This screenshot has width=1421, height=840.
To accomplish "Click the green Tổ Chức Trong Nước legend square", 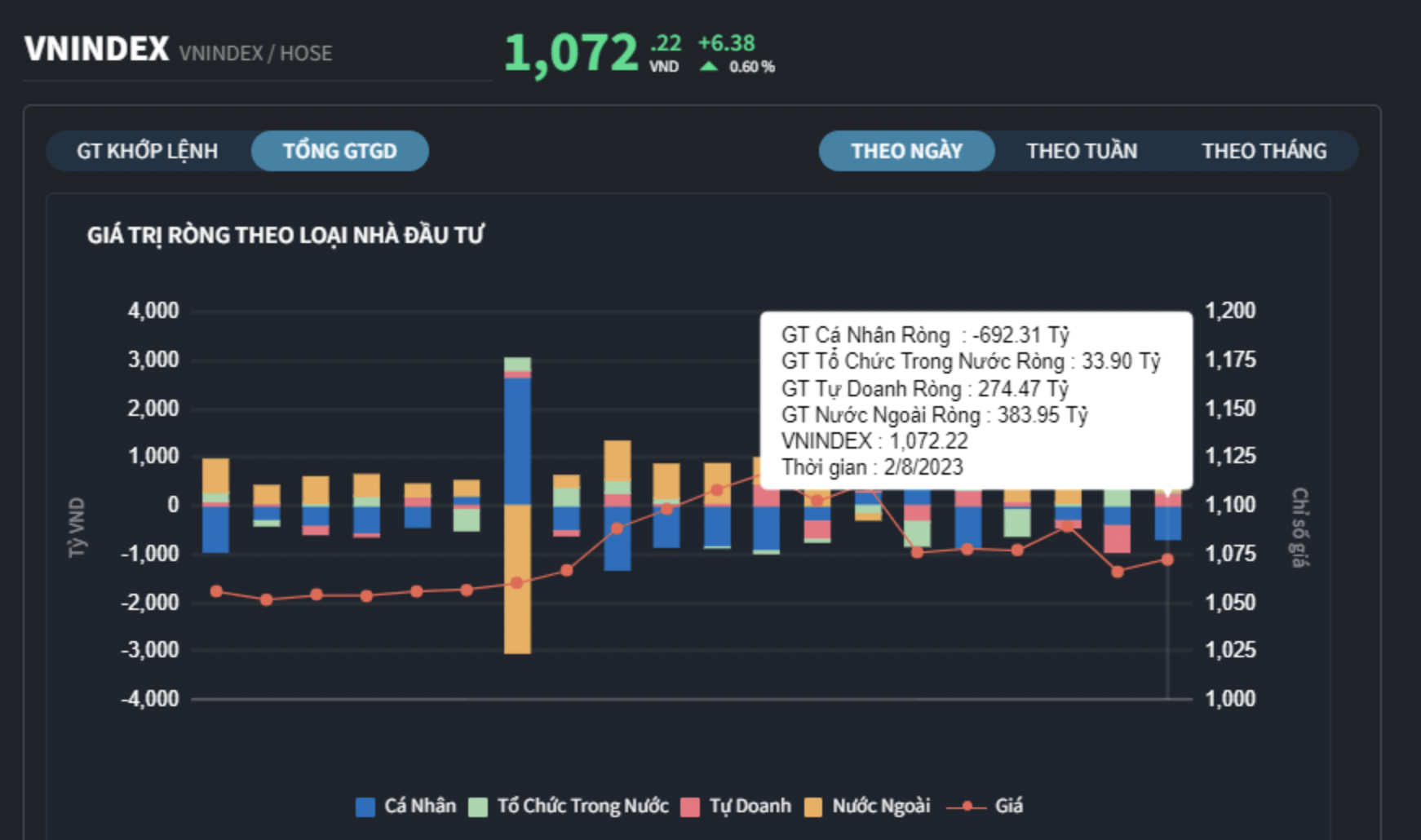I will [478, 807].
